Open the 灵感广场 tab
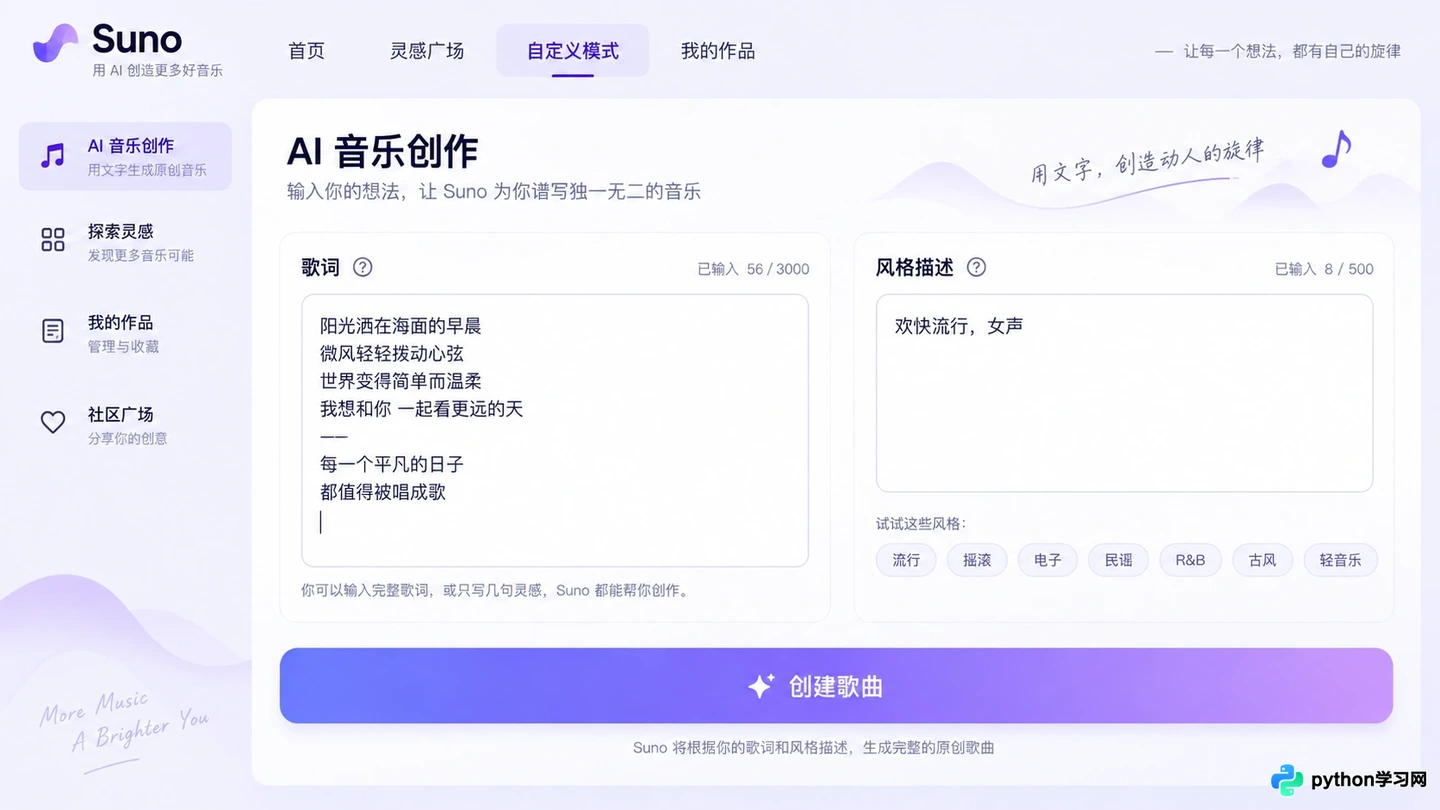This screenshot has width=1440, height=810. click(x=427, y=50)
